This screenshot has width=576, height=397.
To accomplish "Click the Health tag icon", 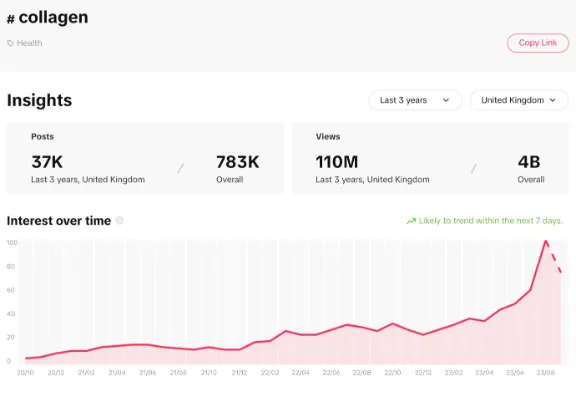I will pos(10,43).
